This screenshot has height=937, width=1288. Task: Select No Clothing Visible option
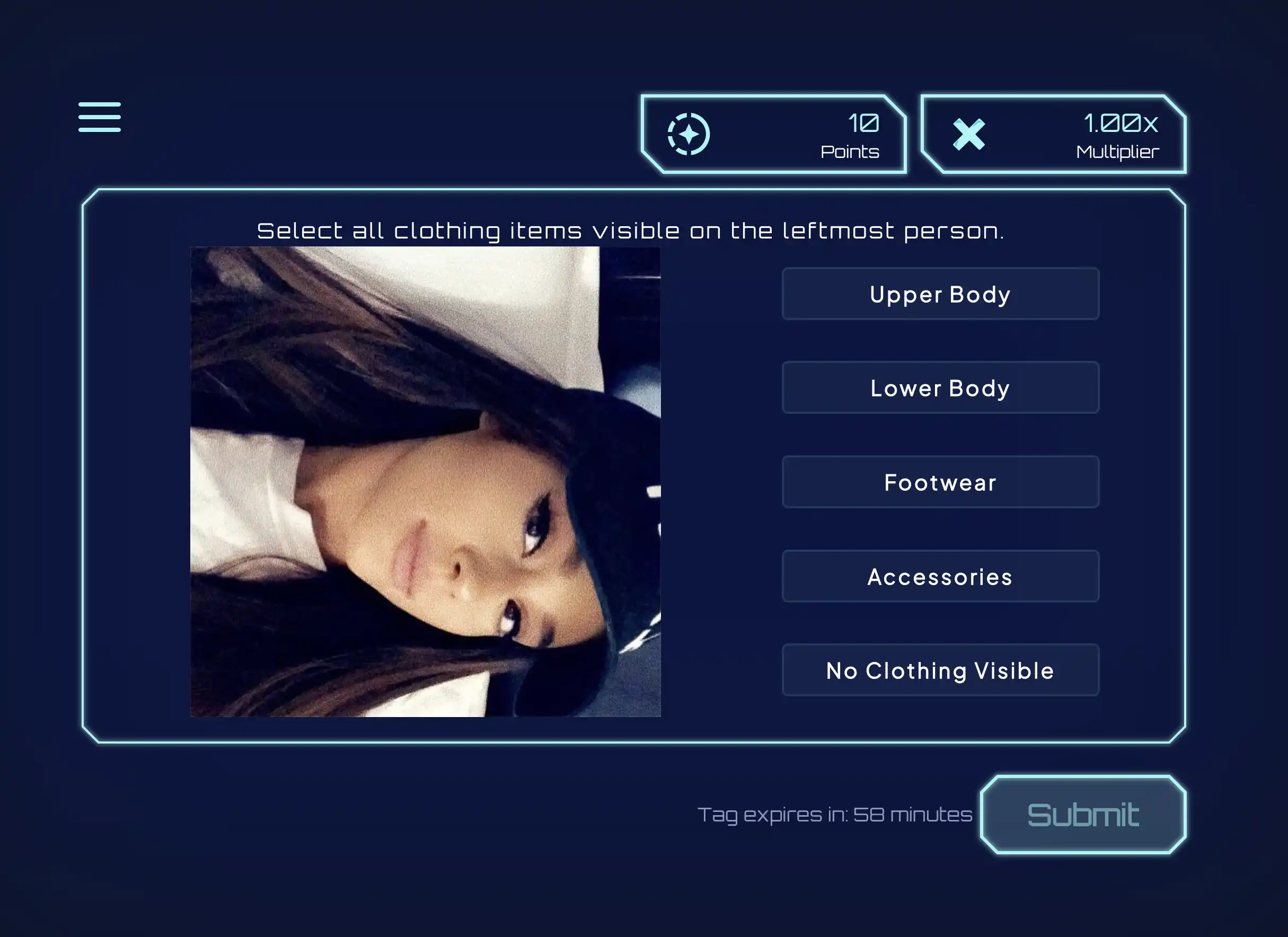(x=940, y=670)
